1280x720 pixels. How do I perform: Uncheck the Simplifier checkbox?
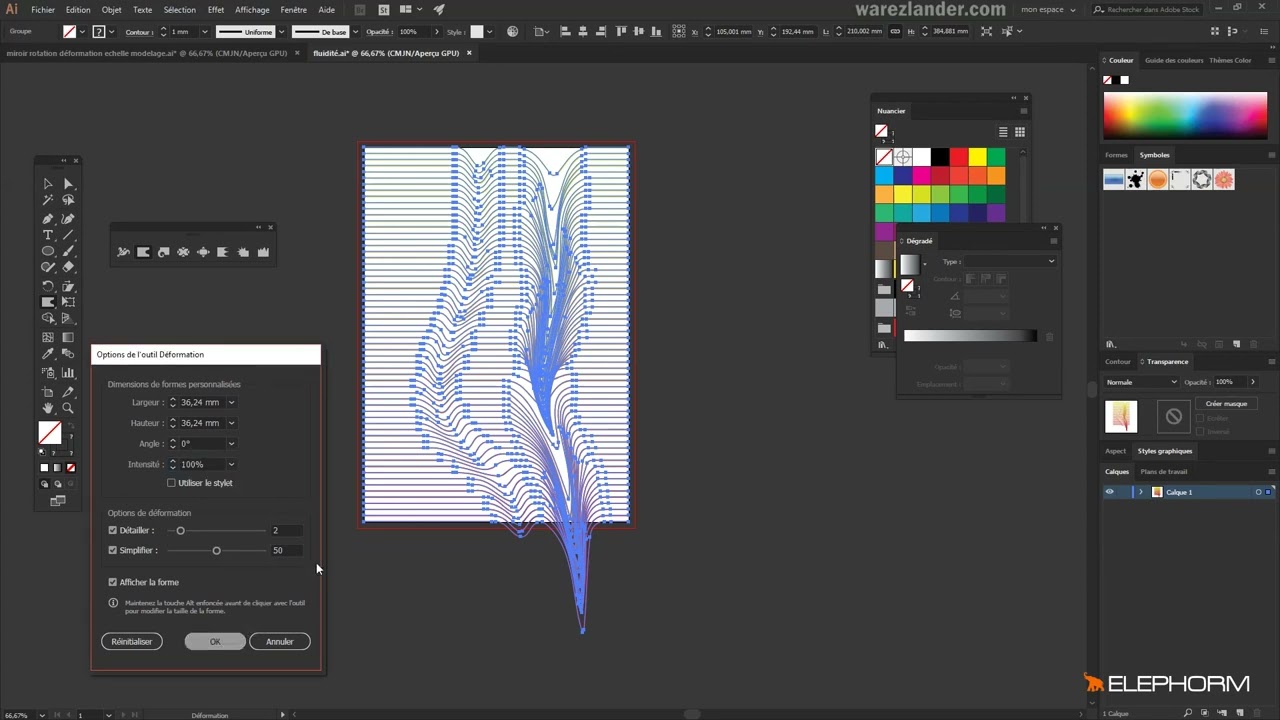tap(112, 550)
